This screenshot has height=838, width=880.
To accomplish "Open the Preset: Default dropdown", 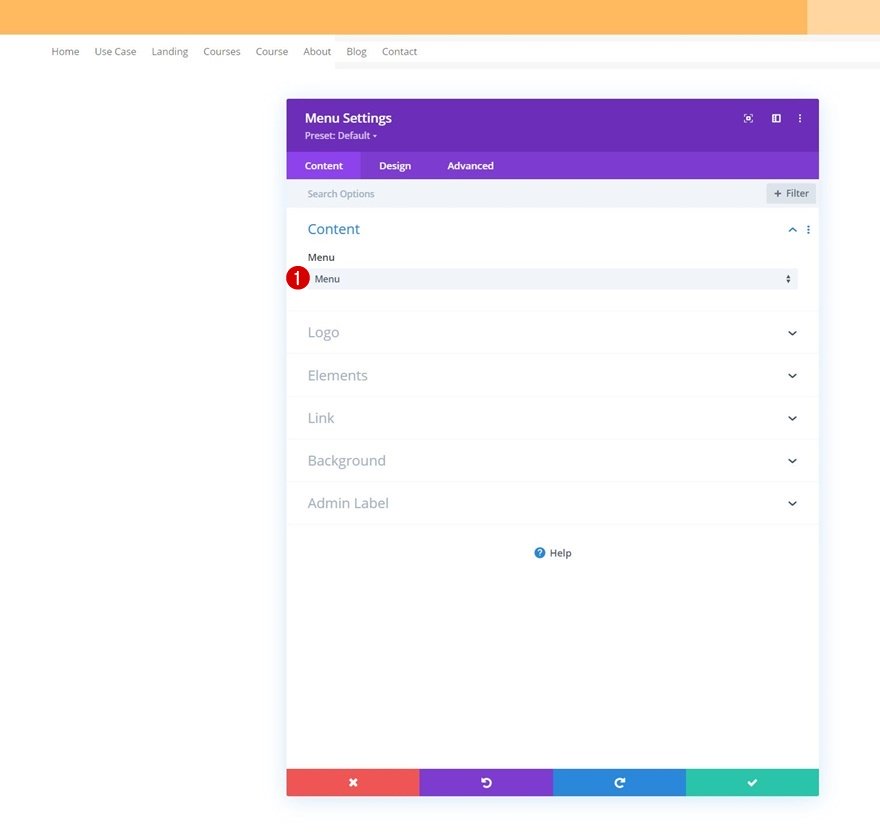I will (341, 136).
